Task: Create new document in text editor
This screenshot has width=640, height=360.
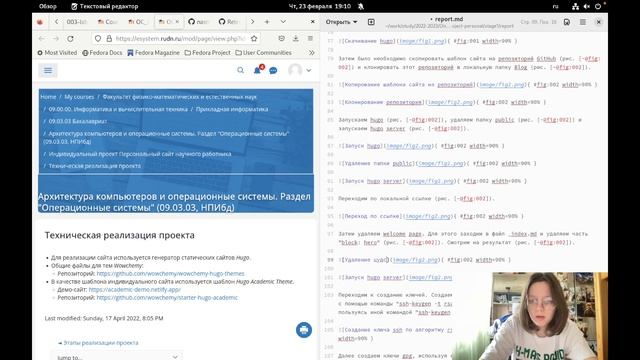Action: pos(371,22)
